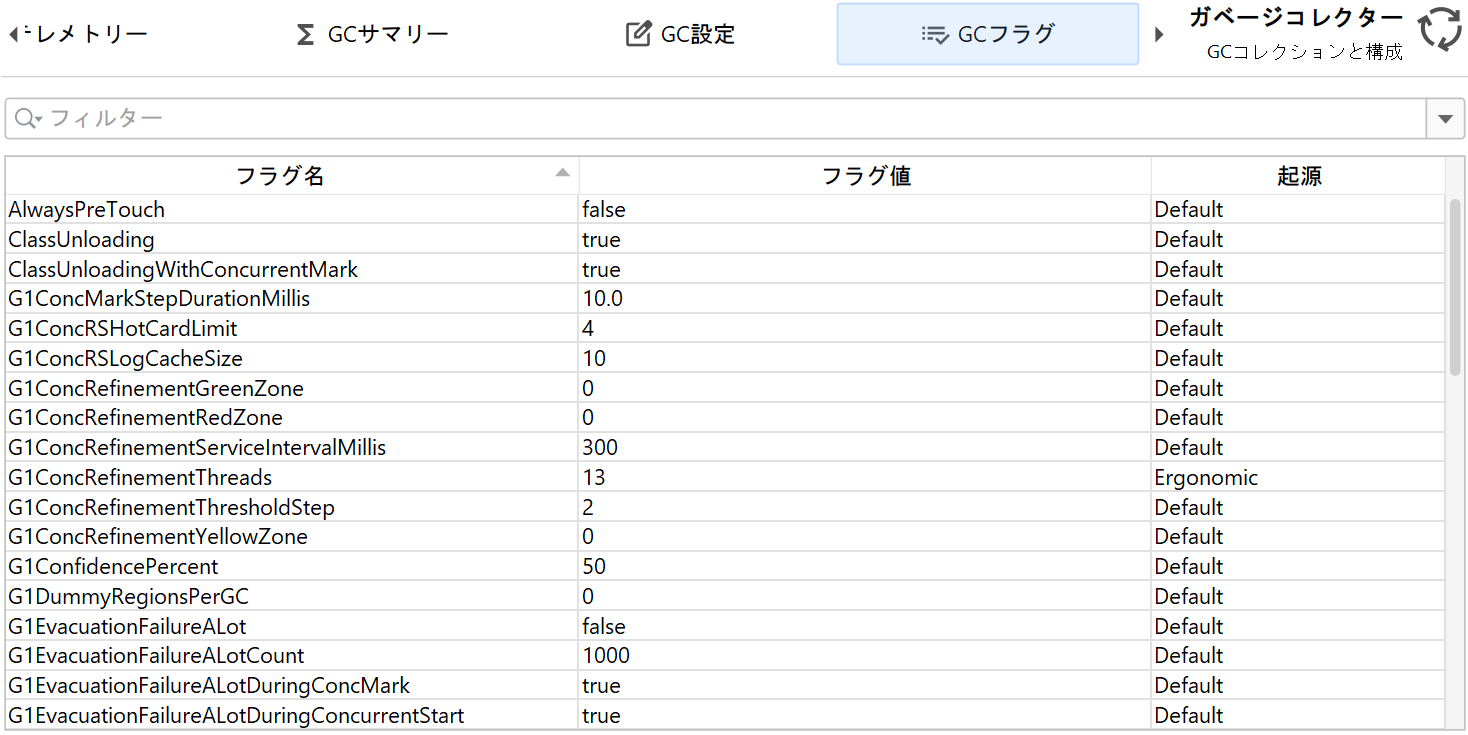Switch to the GCサマリー tab
Screen dimensions: 1468x735
373,35
